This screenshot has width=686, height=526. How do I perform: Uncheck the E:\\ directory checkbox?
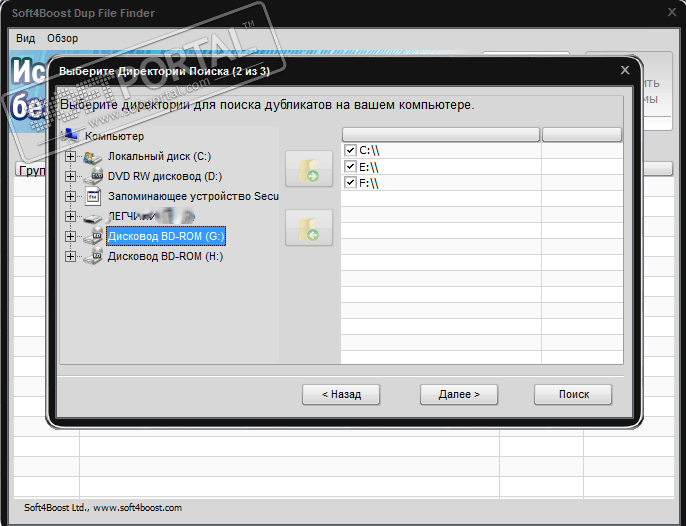coord(350,166)
